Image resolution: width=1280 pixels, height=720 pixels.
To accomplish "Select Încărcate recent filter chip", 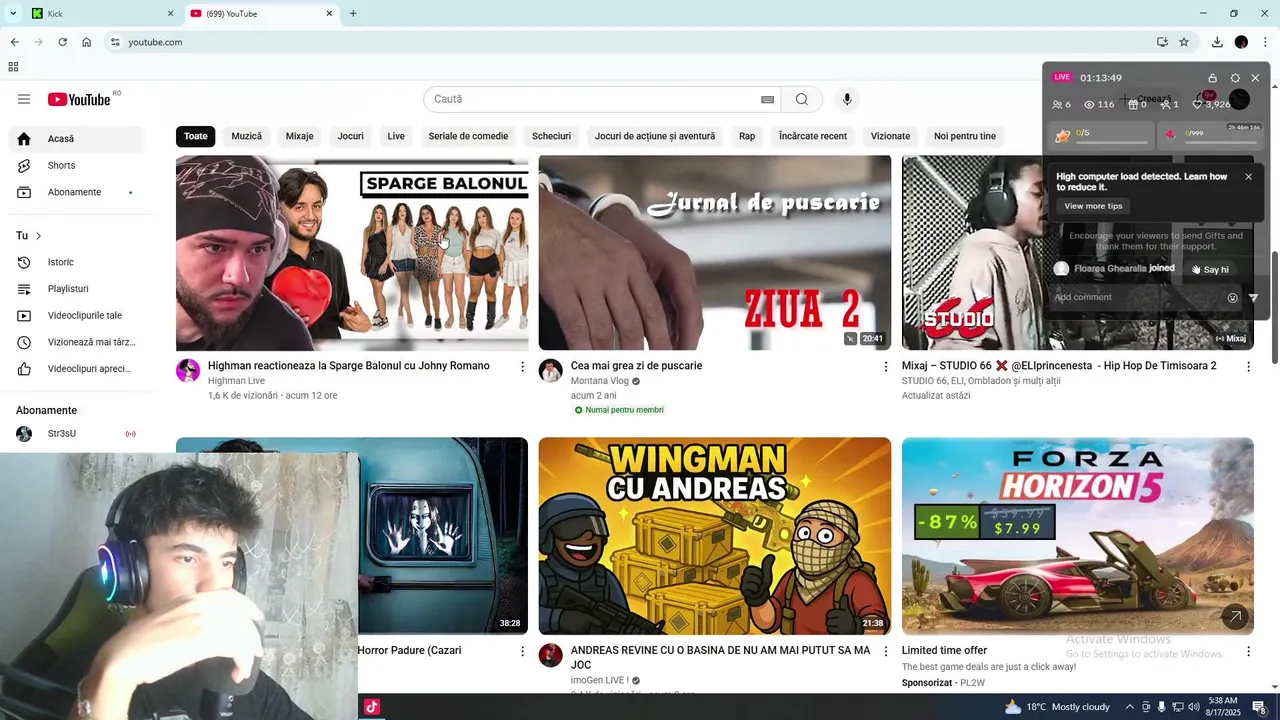I will (x=813, y=136).
